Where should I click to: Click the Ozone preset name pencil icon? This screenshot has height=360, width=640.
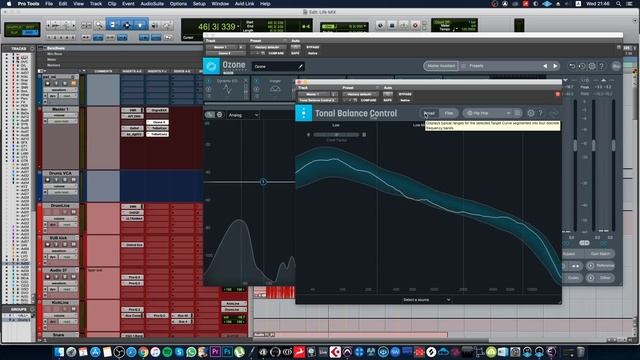(x=300, y=66)
